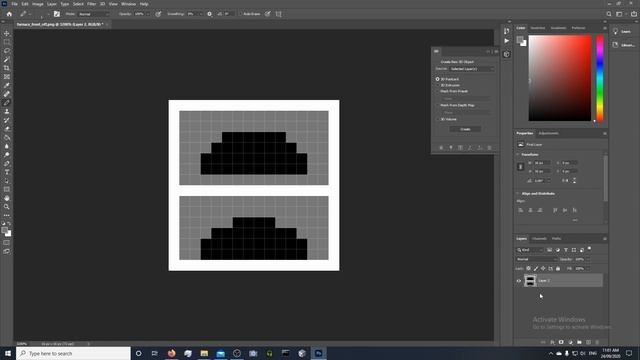The height and width of the screenshot is (360, 640).
Task: Select the Eraser tool
Action: coord(7,129)
